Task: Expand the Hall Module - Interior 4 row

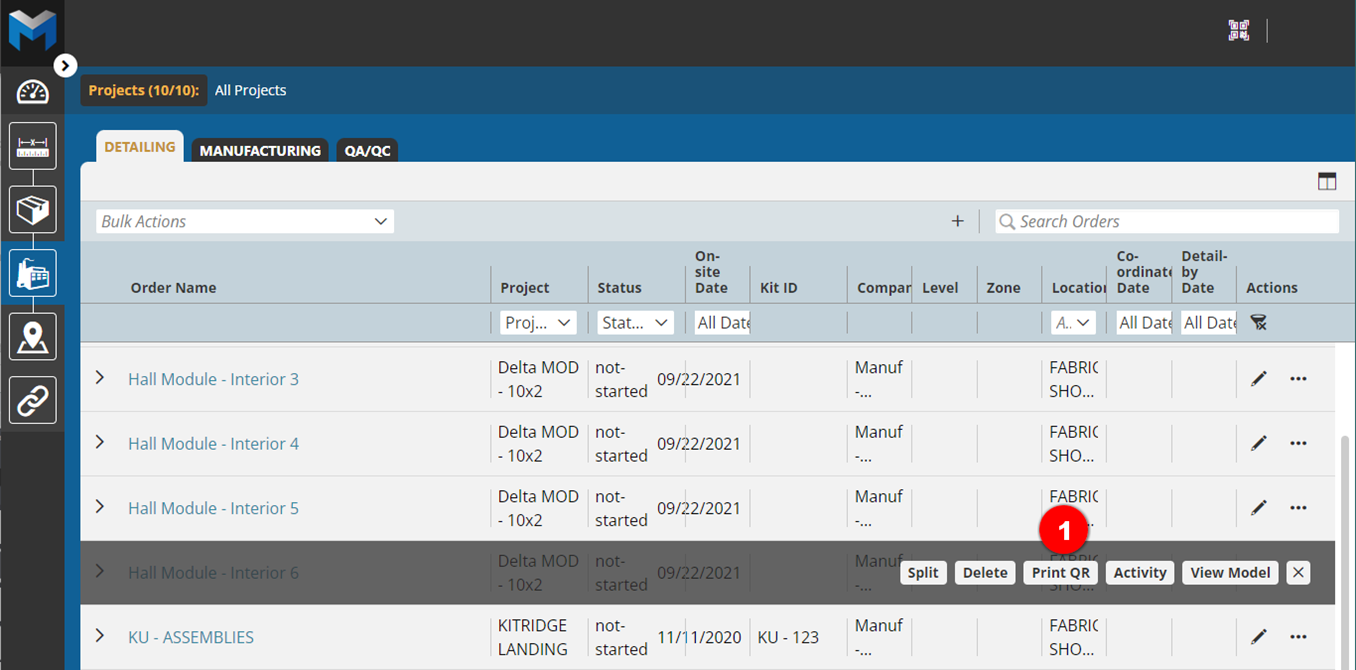Action: [99, 443]
